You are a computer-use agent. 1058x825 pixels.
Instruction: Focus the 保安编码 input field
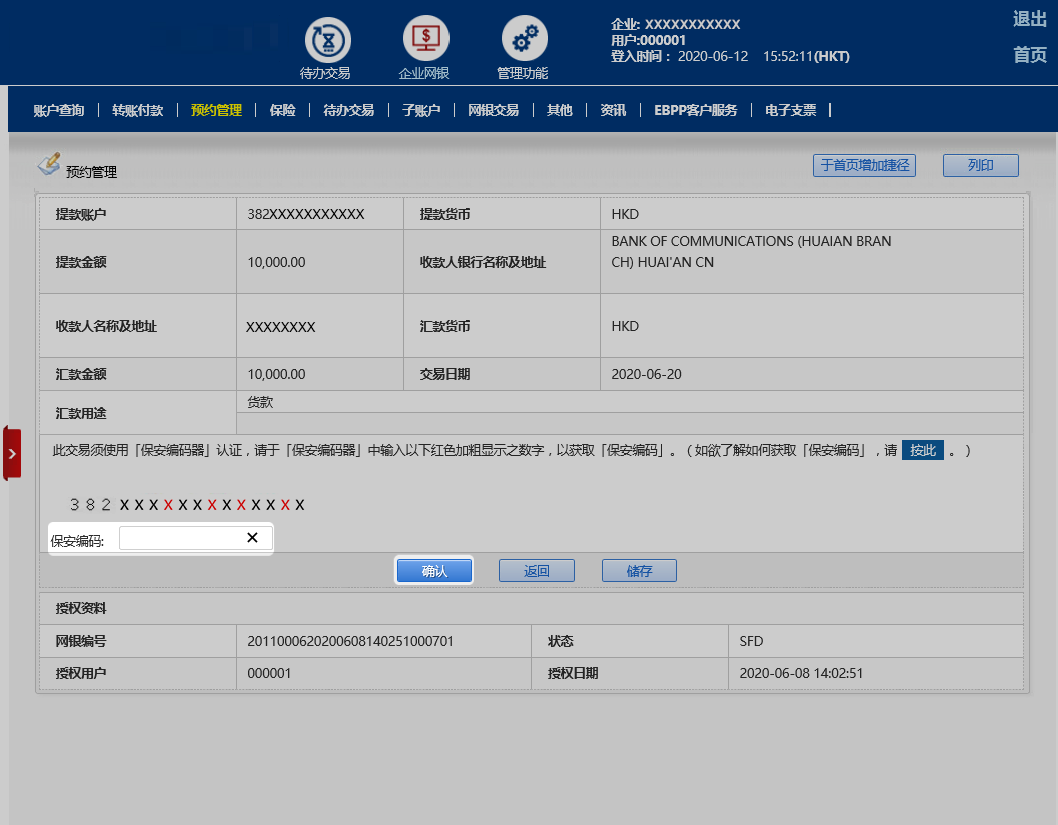(x=182, y=539)
